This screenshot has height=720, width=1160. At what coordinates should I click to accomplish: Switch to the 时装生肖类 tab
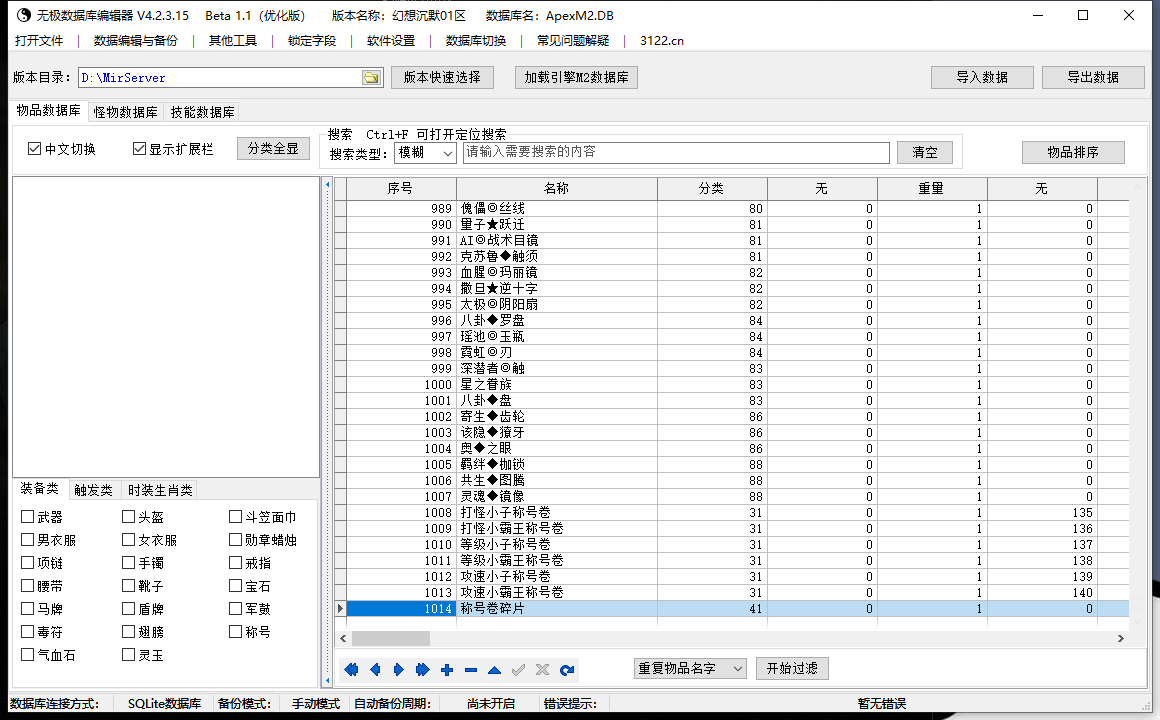click(x=160, y=490)
